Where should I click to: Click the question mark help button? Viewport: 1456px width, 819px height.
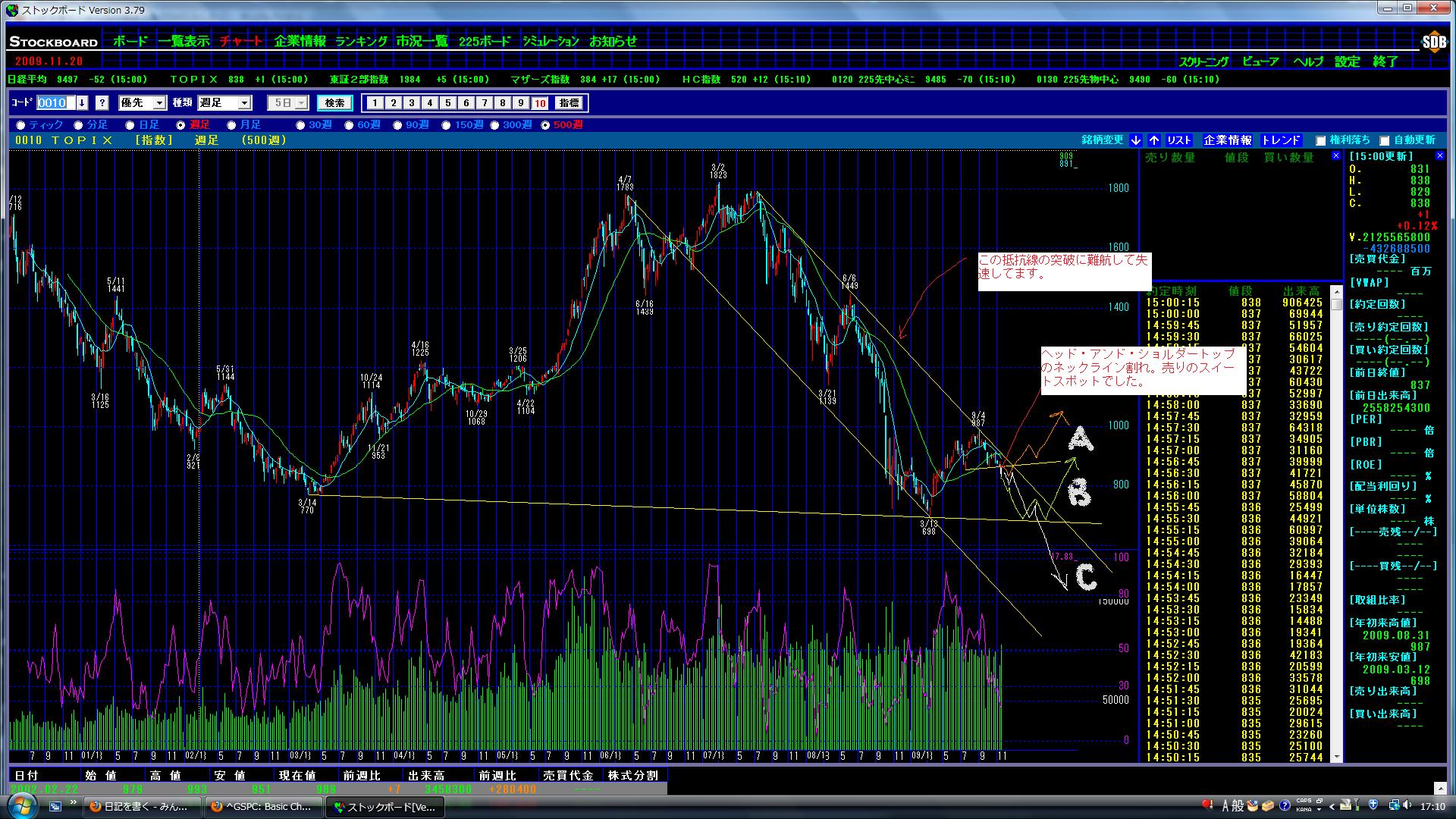102,103
